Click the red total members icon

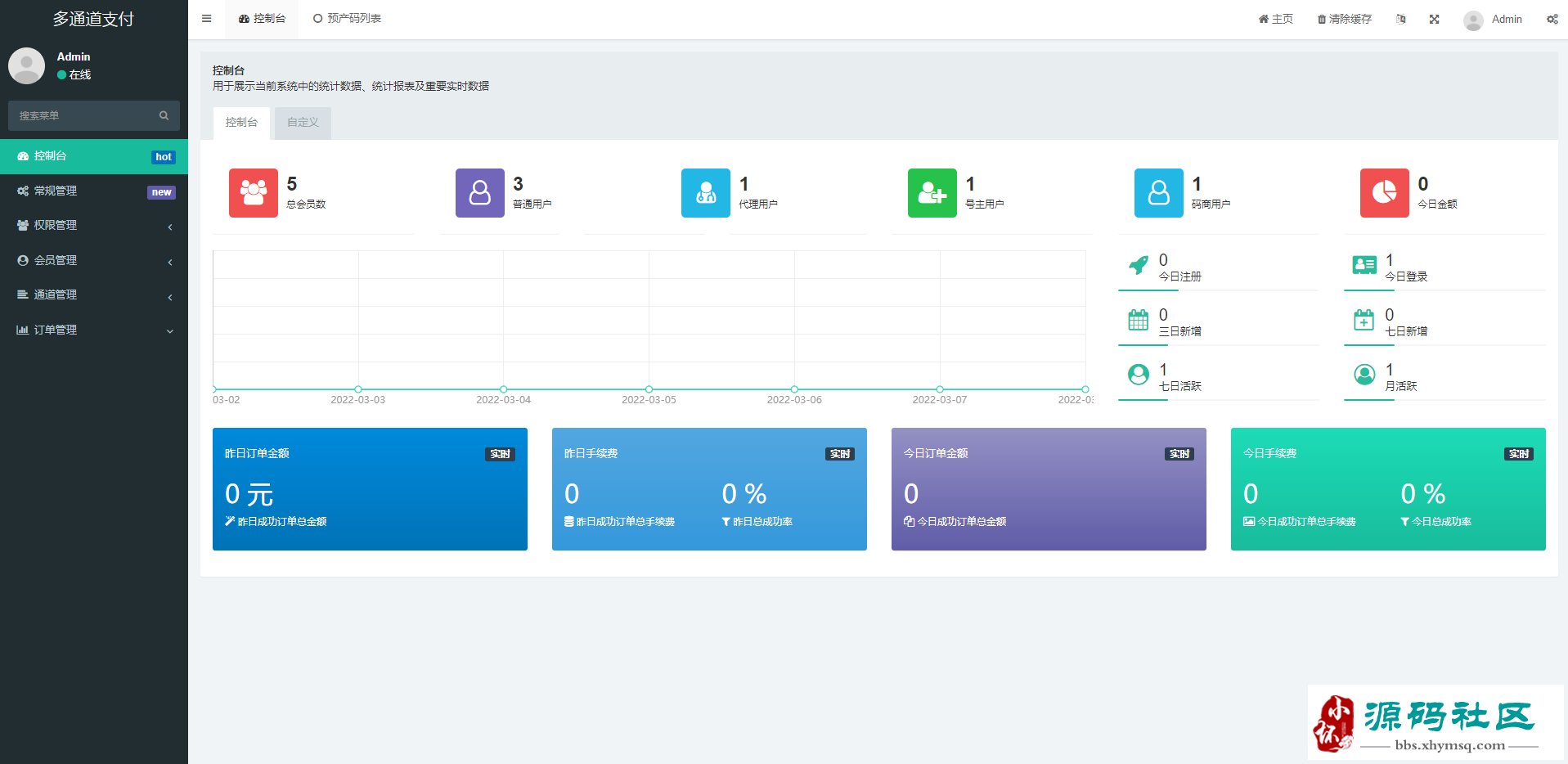253,193
